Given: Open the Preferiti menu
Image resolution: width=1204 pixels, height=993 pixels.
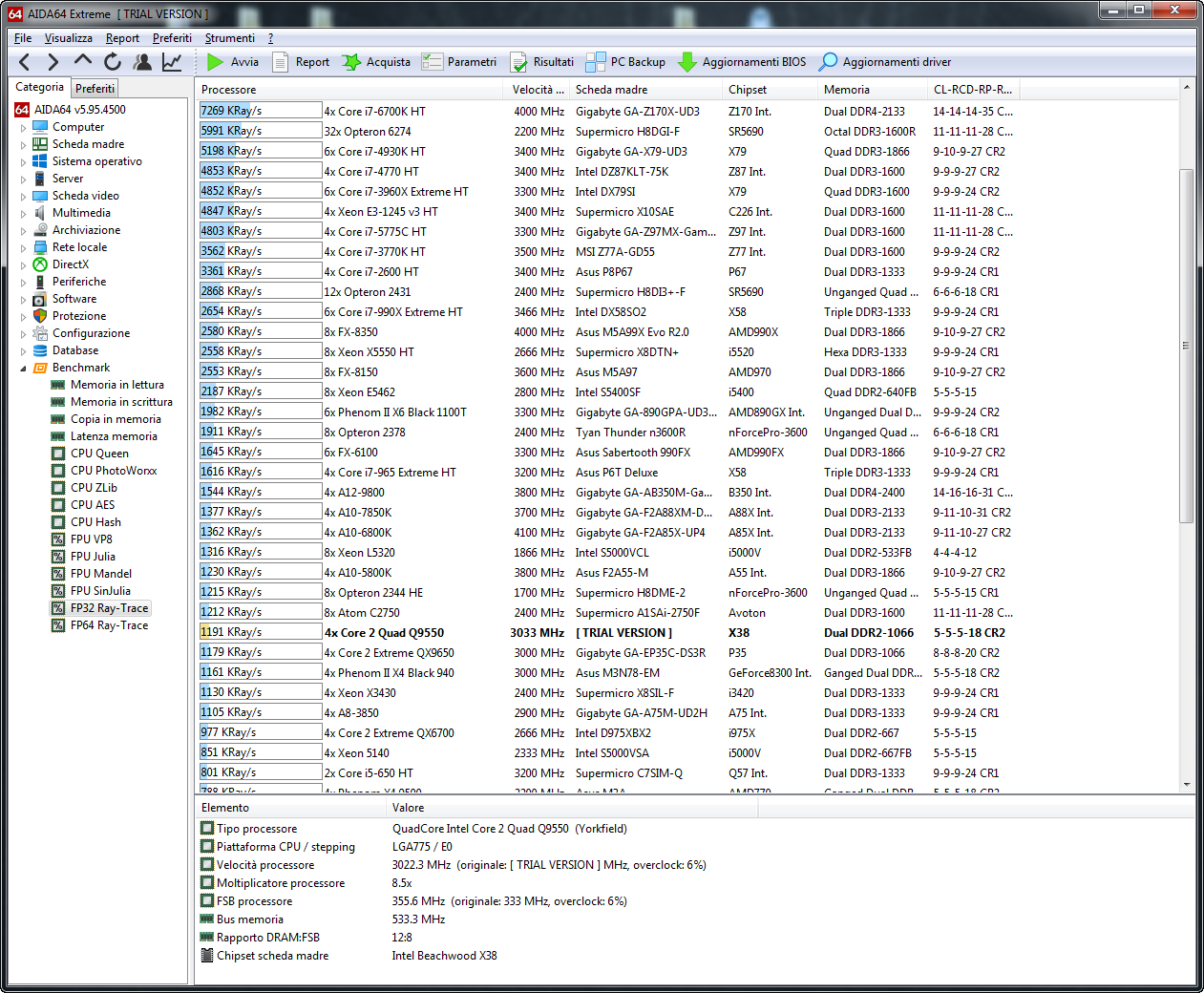Looking at the screenshot, I should [x=172, y=38].
